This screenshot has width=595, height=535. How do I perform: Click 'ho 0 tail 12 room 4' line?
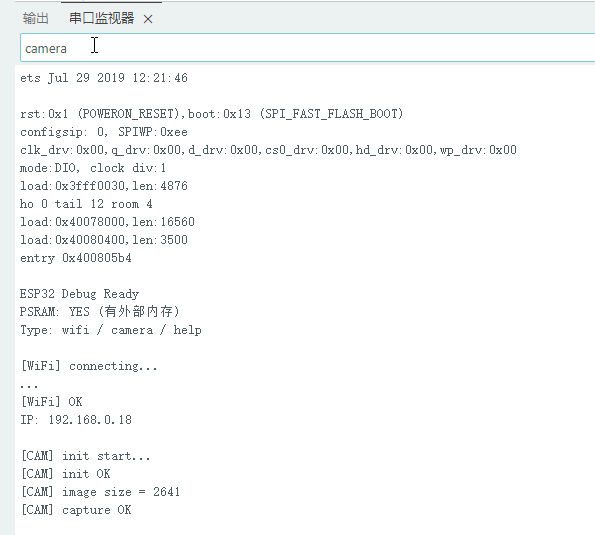86,204
